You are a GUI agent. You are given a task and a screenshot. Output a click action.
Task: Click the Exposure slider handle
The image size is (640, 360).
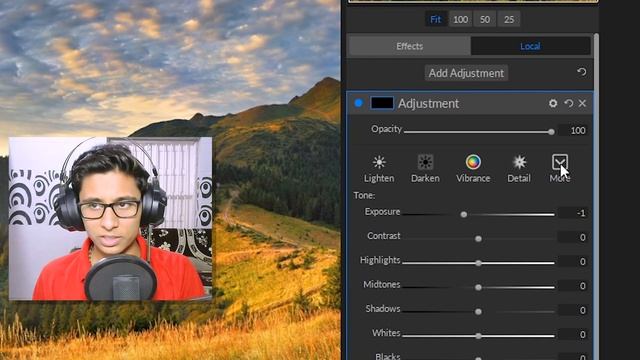[464, 214]
